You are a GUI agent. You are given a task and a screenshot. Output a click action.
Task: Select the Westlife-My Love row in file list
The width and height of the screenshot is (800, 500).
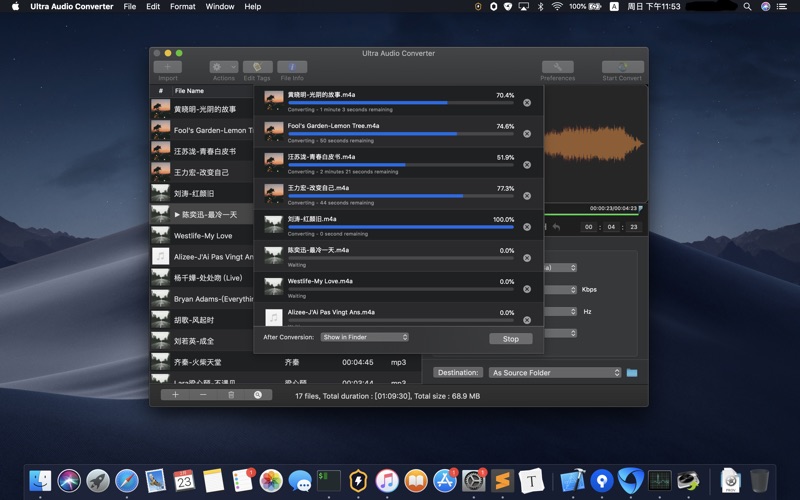[202, 235]
